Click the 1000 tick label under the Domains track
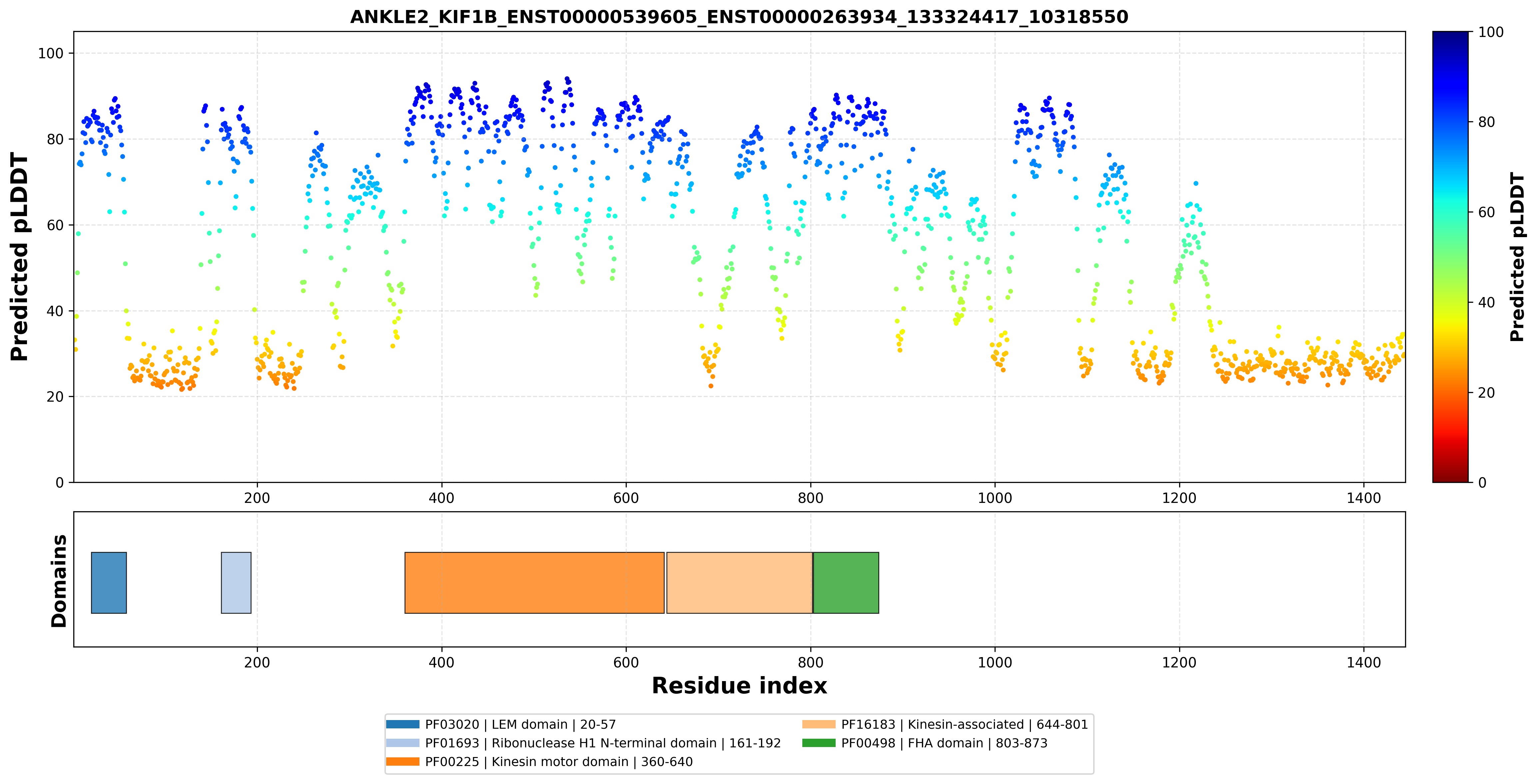Screen dimensions: 1537x784 click(995, 662)
